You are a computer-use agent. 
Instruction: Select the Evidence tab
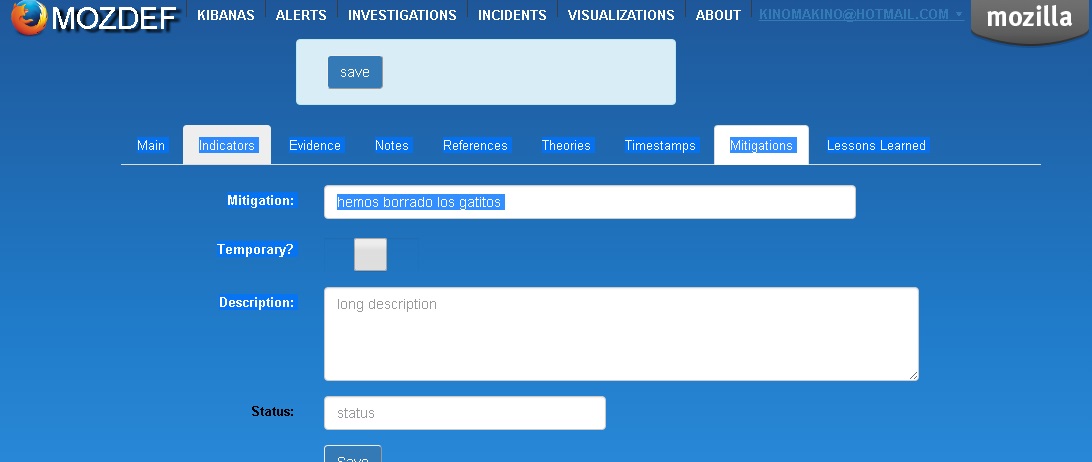(315, 146)
